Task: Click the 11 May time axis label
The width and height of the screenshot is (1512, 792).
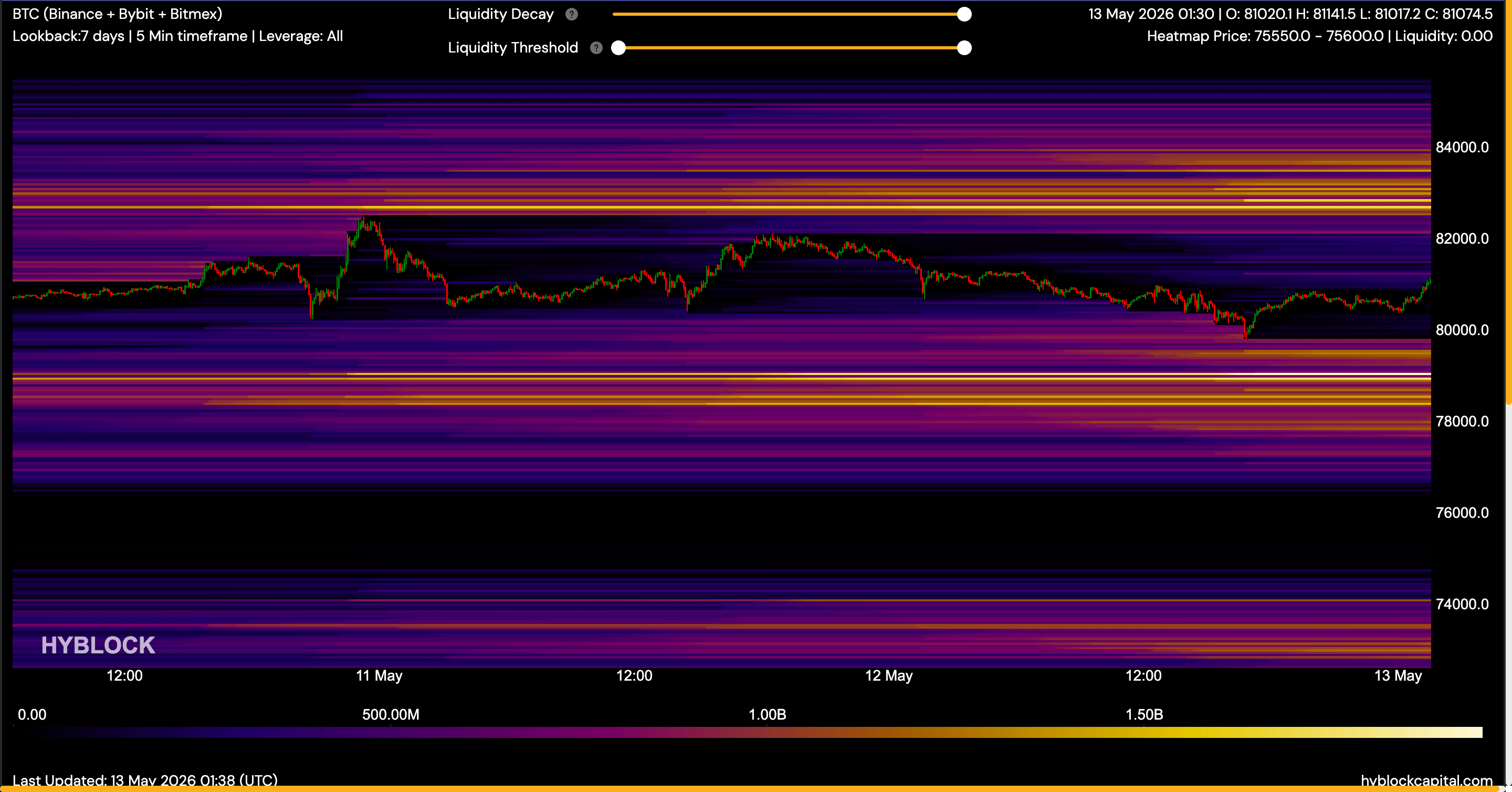Action: tap(379, 676)
